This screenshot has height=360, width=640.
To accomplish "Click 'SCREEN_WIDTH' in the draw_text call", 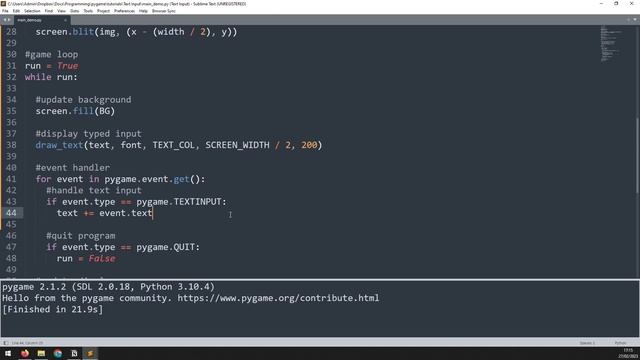I will [237, 145].
